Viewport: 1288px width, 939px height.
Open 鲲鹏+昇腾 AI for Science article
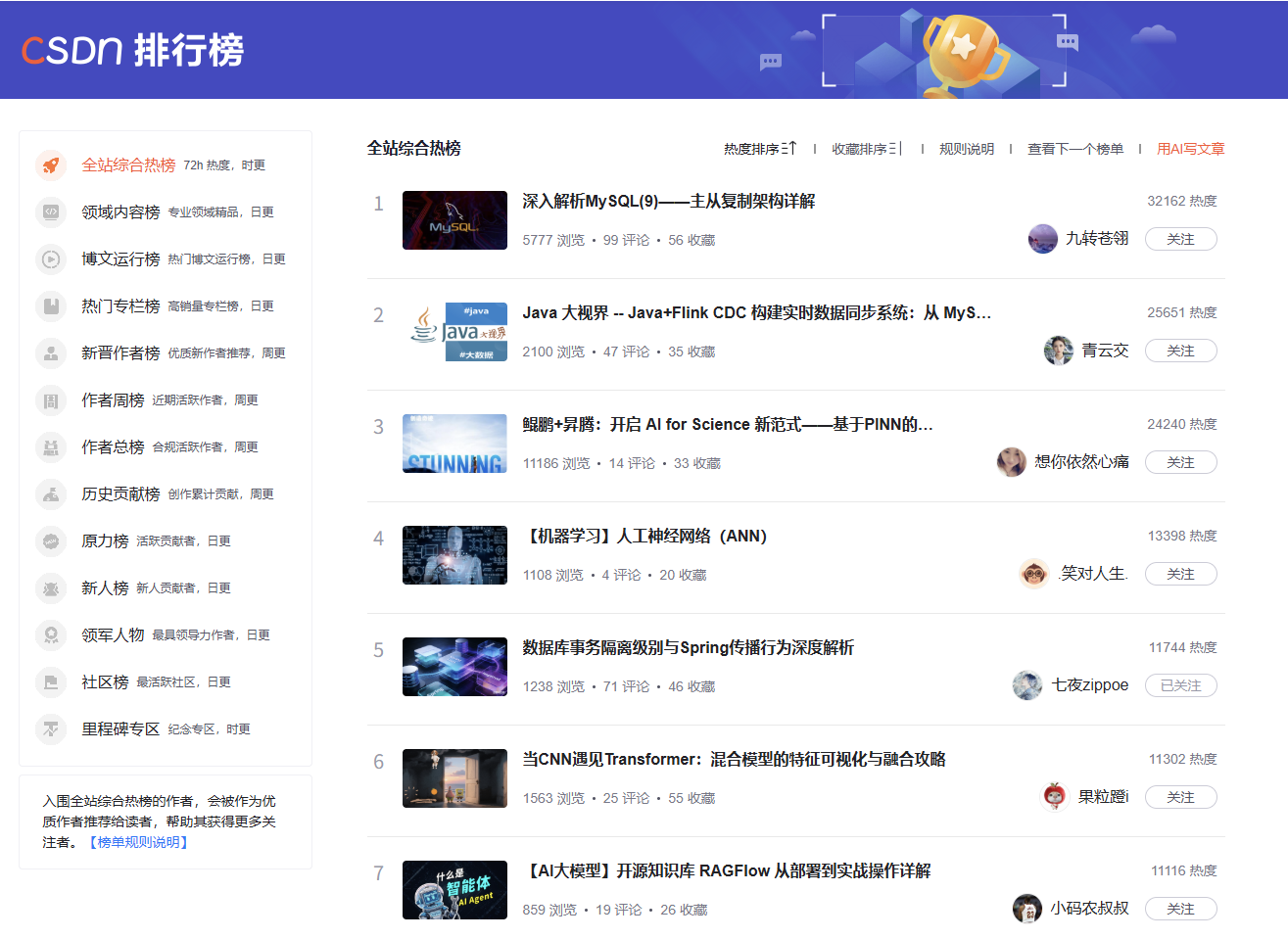(728, 424)
